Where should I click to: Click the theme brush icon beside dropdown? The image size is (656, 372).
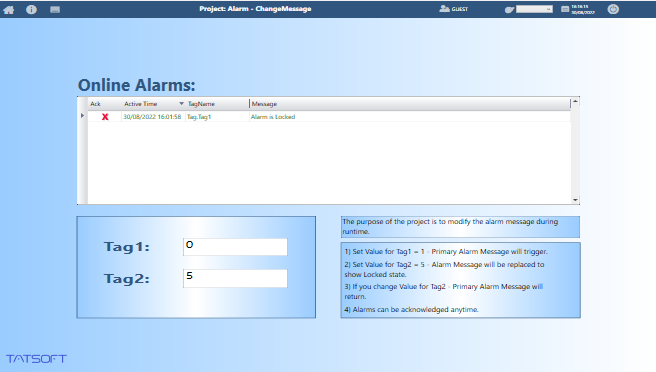(x=509, y=10)
